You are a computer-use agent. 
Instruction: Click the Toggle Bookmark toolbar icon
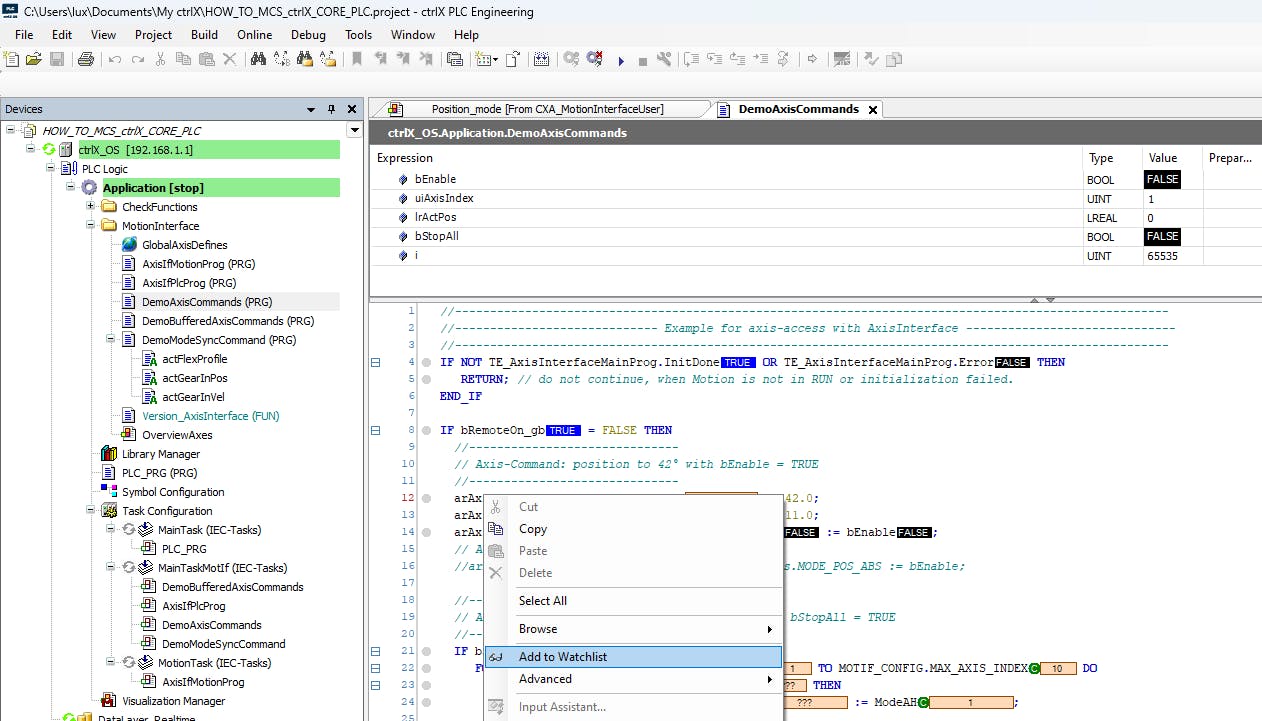click(x=357, y=60)
